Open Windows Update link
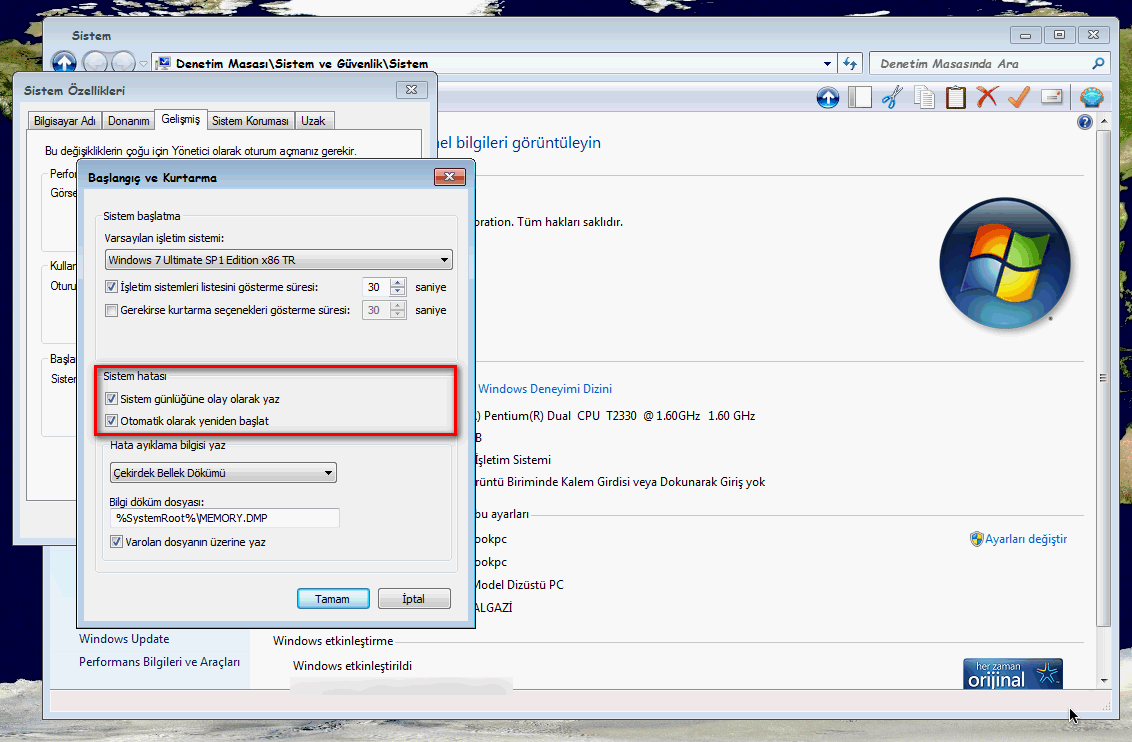 click(124, 639)
